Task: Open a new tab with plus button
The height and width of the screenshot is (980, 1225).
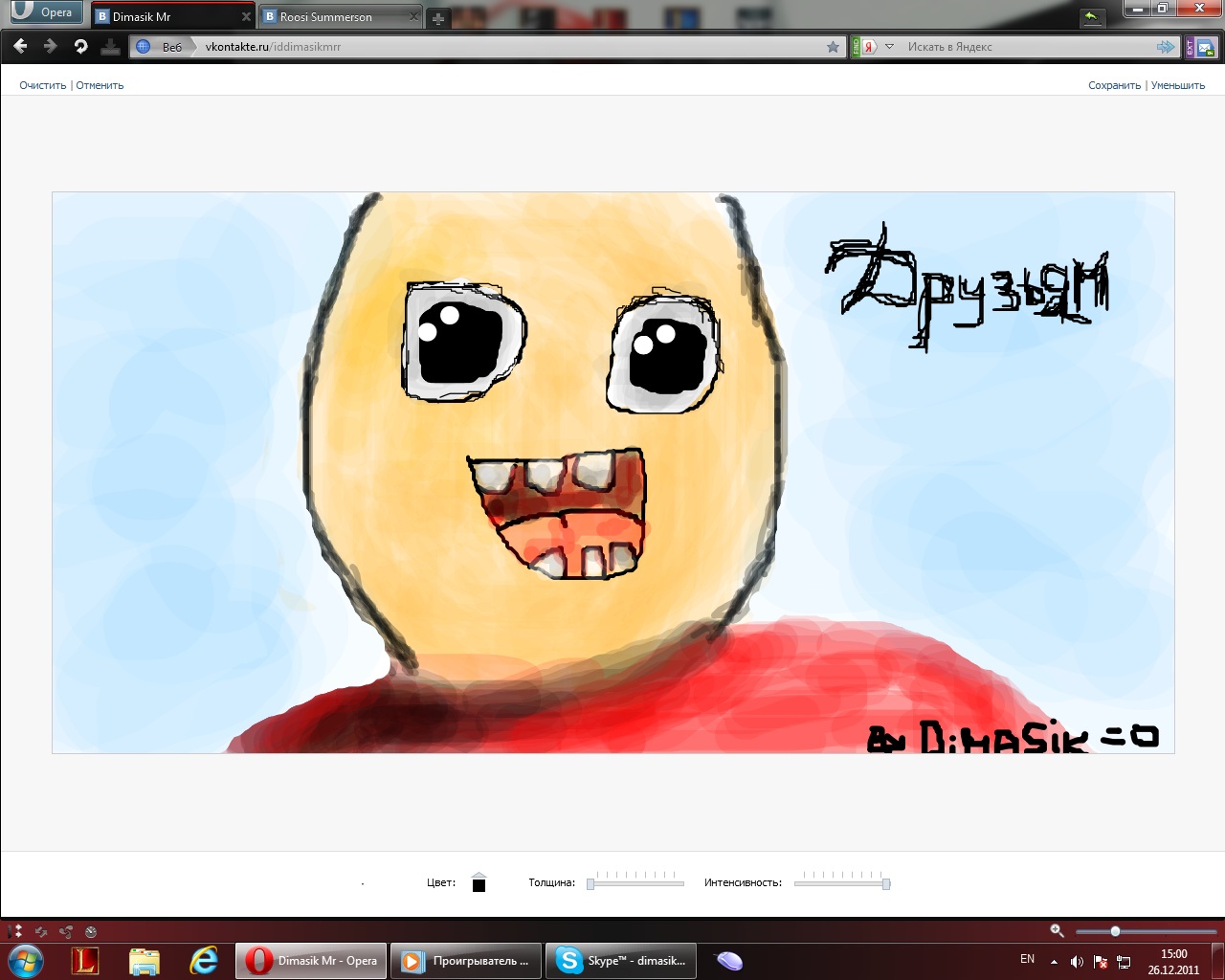Action: [x=438, y=18]
